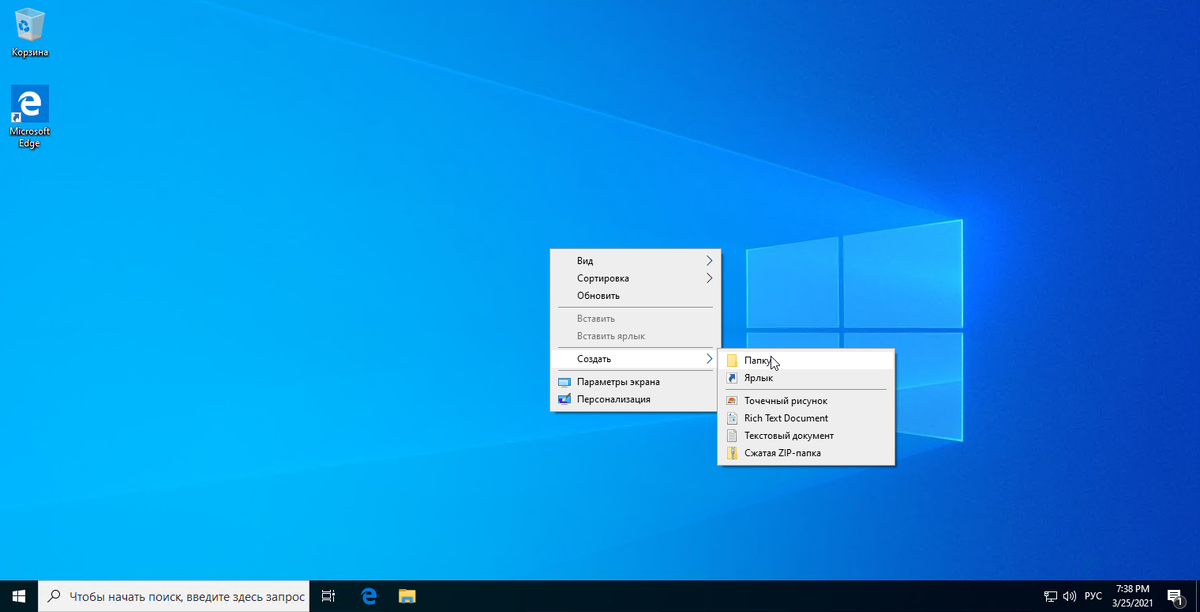1200x612 pixels.
Task: Expand the Вид submenu
Action: click(635, 261)
